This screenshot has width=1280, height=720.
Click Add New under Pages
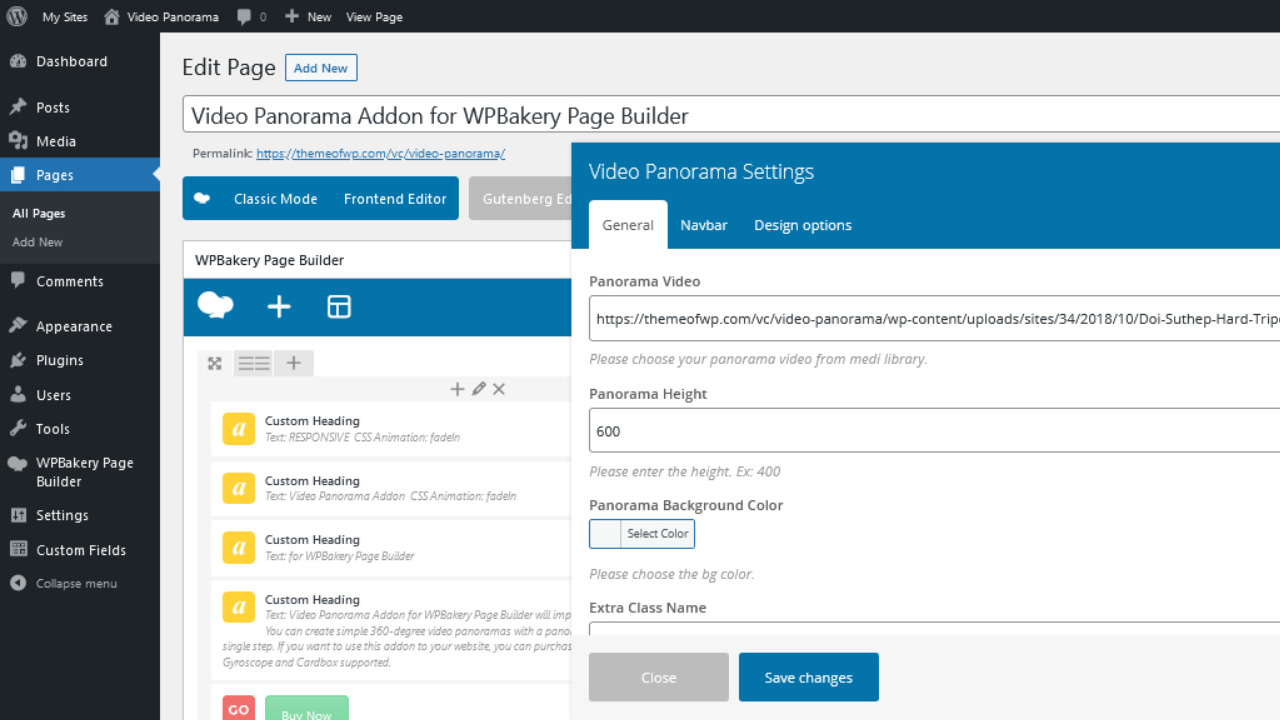(x=37, y=242)
